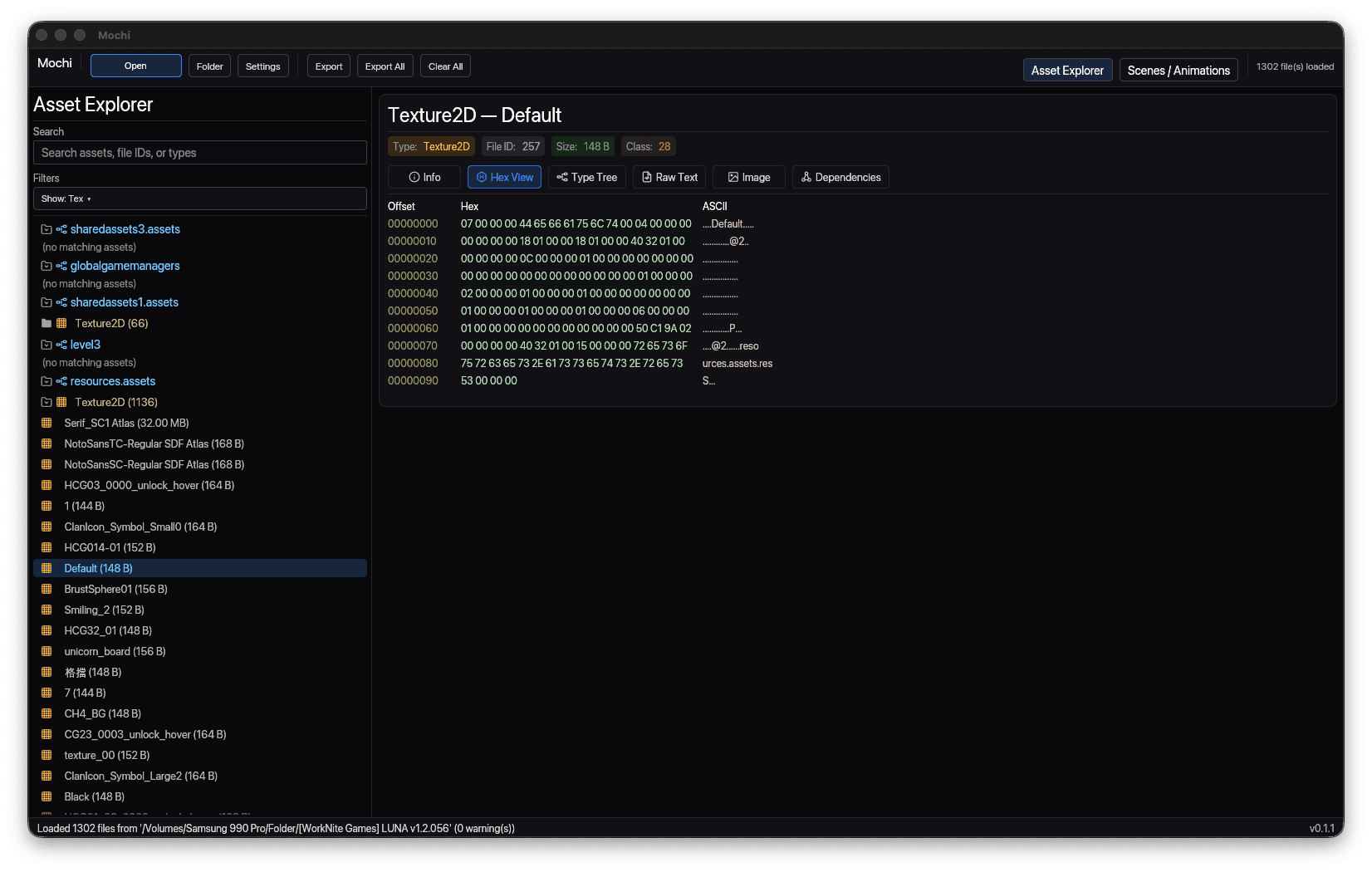Image resolution: width=1372 pixels, height=872 pixels.
Task: Open the Image tab
Action: (749, 177)
